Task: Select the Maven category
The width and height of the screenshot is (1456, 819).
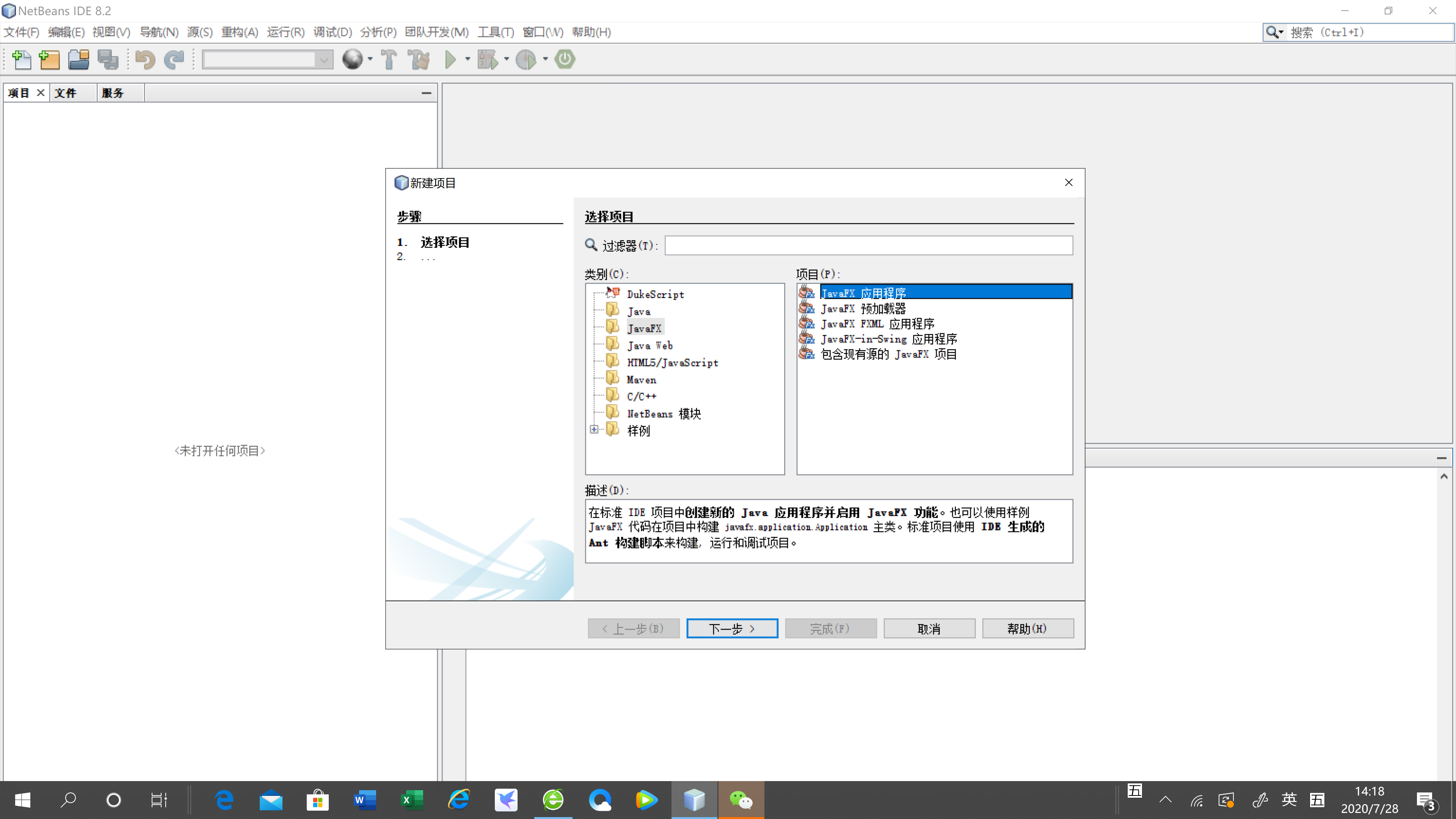Action: pos(641,380)
